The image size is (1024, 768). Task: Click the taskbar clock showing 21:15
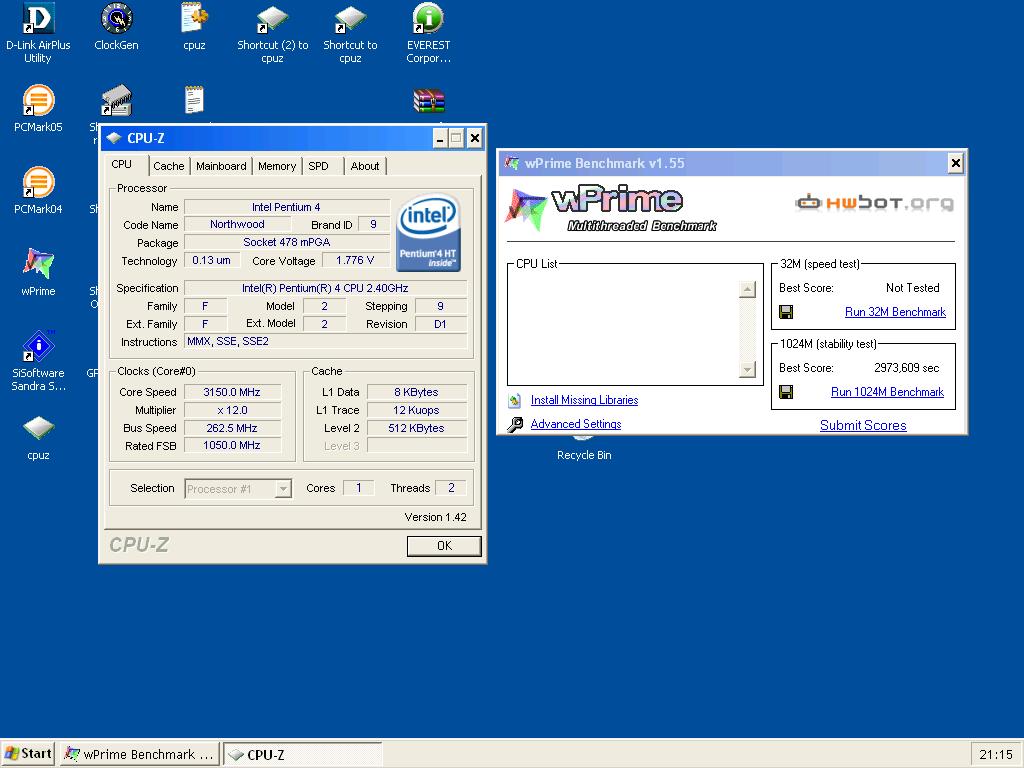coord(996,754)
